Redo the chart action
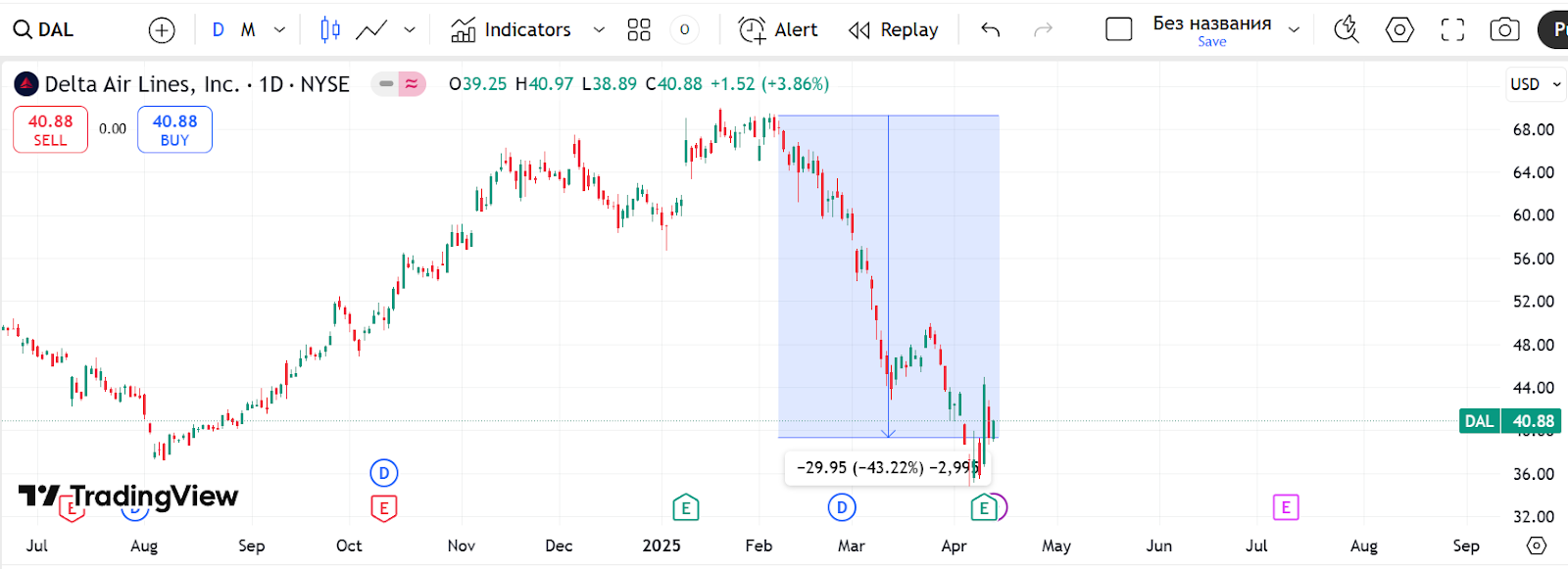Screen dimensions: 1568x569 (x=1044, y=30)
